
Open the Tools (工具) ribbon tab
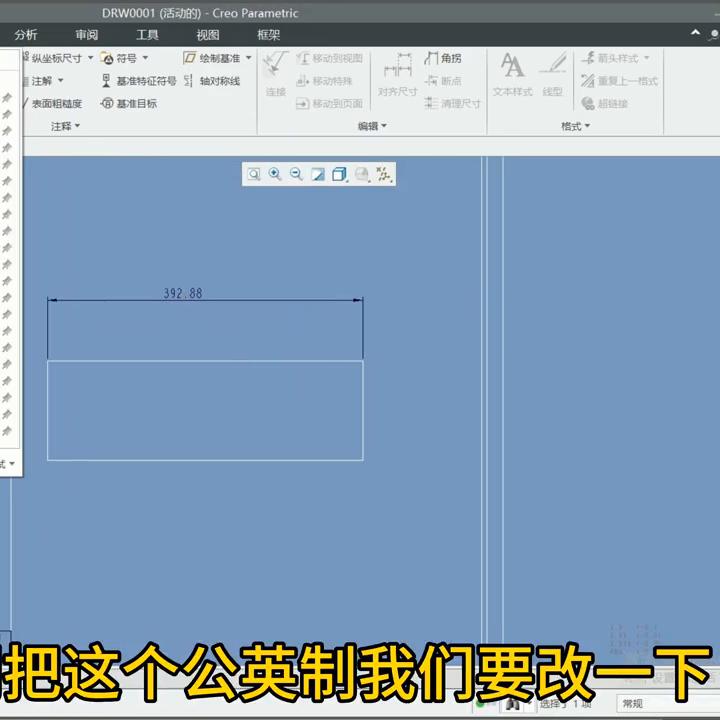point(147,35)
